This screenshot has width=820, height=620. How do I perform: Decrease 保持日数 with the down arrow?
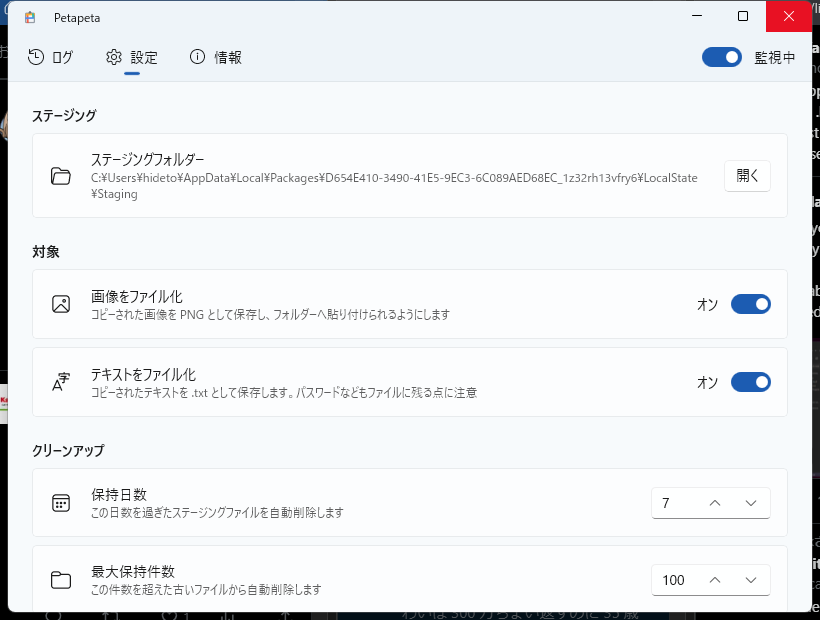751,503
